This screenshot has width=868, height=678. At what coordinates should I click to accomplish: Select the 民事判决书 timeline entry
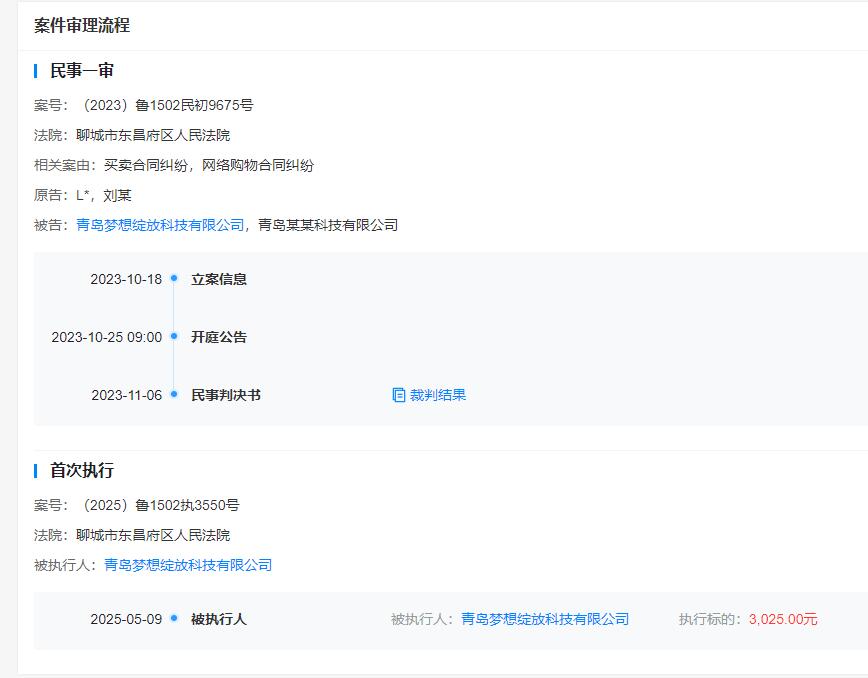(x=226, y=395)
